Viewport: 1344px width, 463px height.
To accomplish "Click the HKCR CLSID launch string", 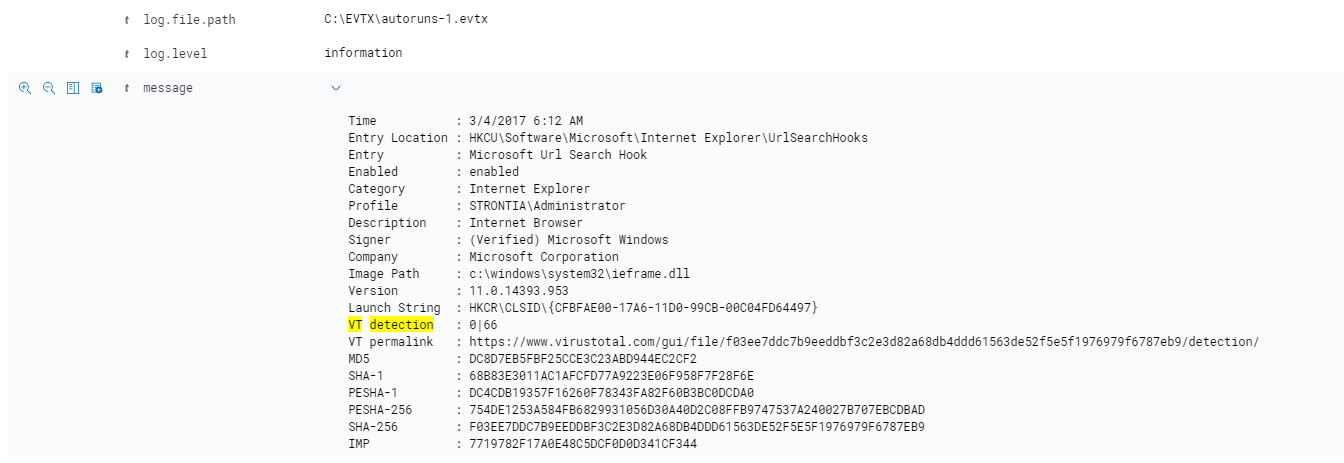I will (x=644, y=308).
